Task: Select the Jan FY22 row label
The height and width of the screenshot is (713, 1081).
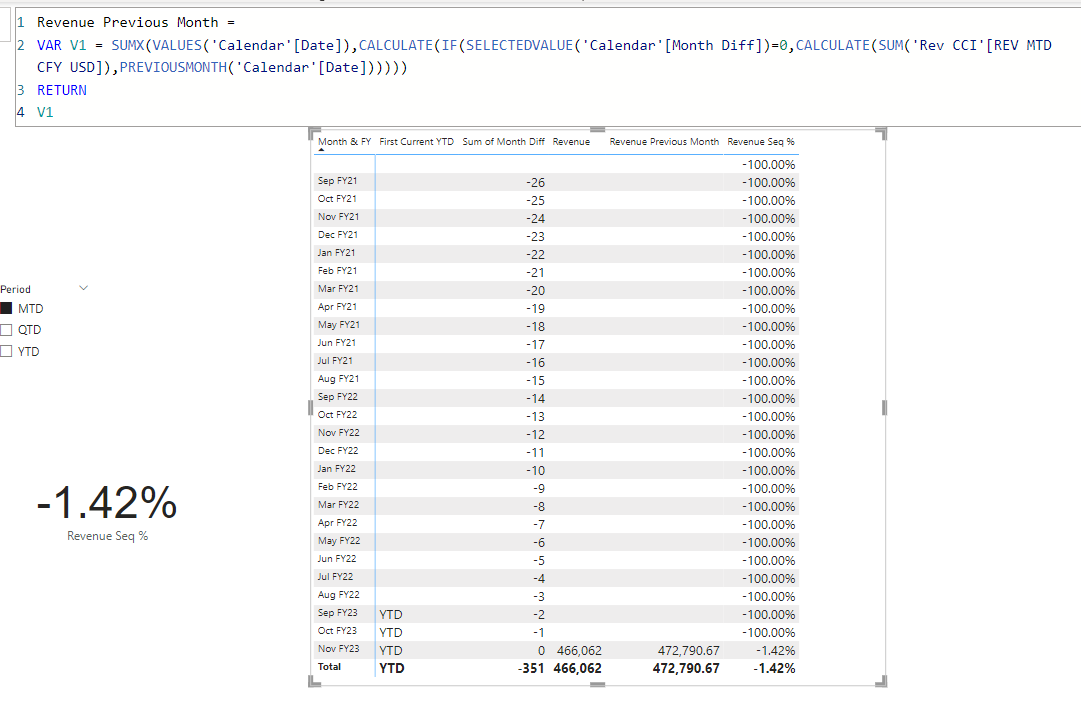Action: [336, 468]
